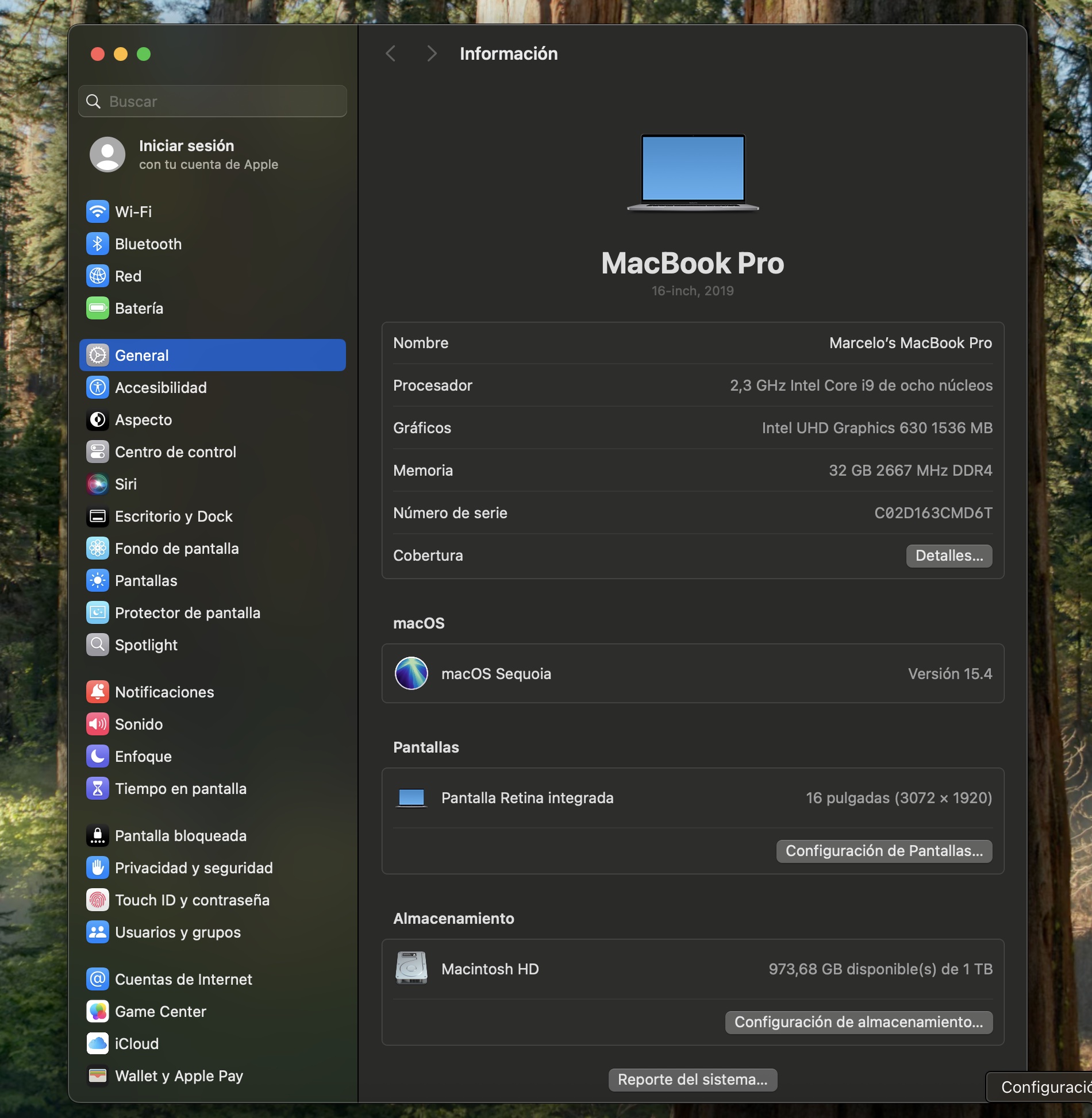Go to Escritorio y Dock settings

(174, 516)
